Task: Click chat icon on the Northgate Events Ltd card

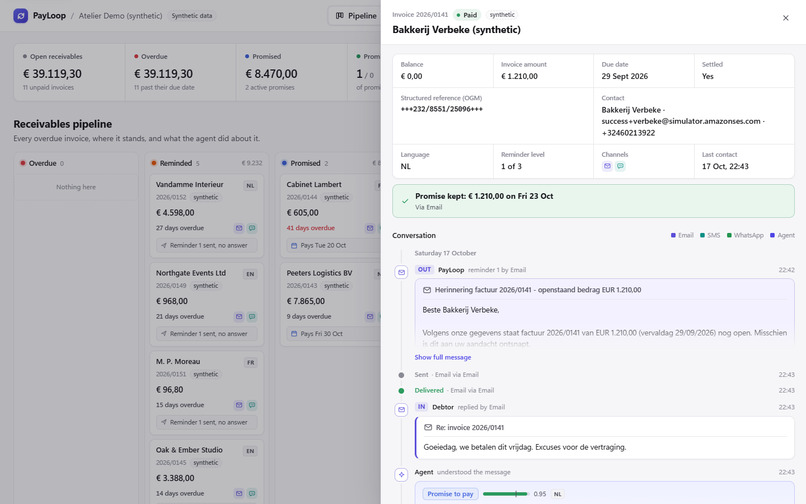Action: (x=252, y=316)
